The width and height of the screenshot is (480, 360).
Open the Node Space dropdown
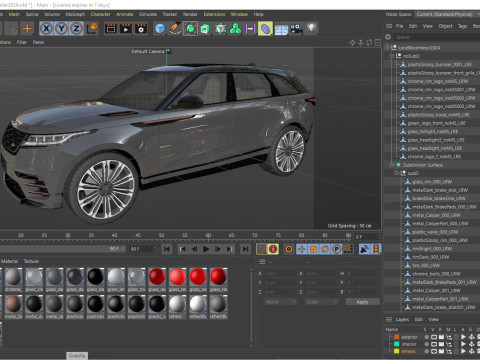(x=447, y=14)
